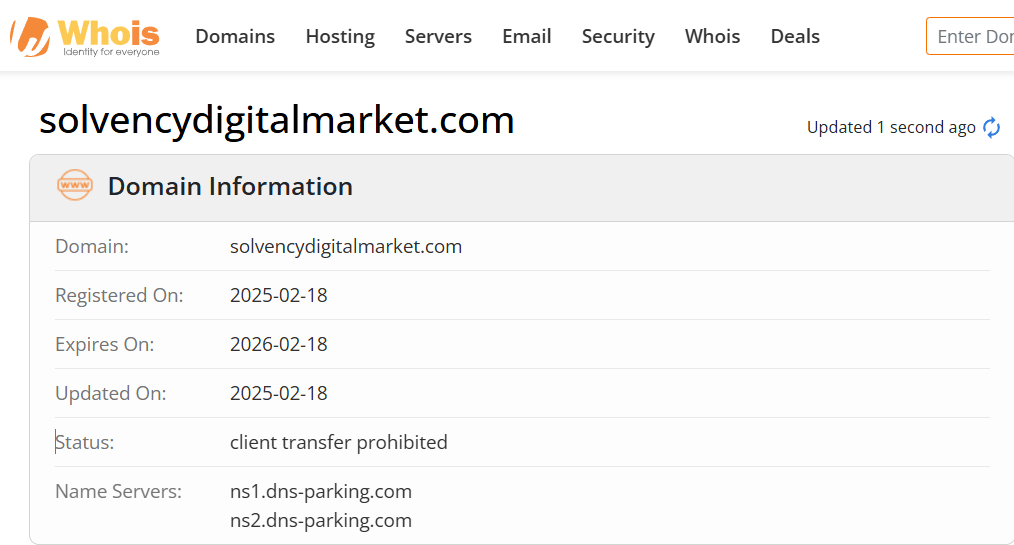Screen dimensions: 1014x545
Task: Click the 'Registered On:' label
Action: (x=119, y=295)
